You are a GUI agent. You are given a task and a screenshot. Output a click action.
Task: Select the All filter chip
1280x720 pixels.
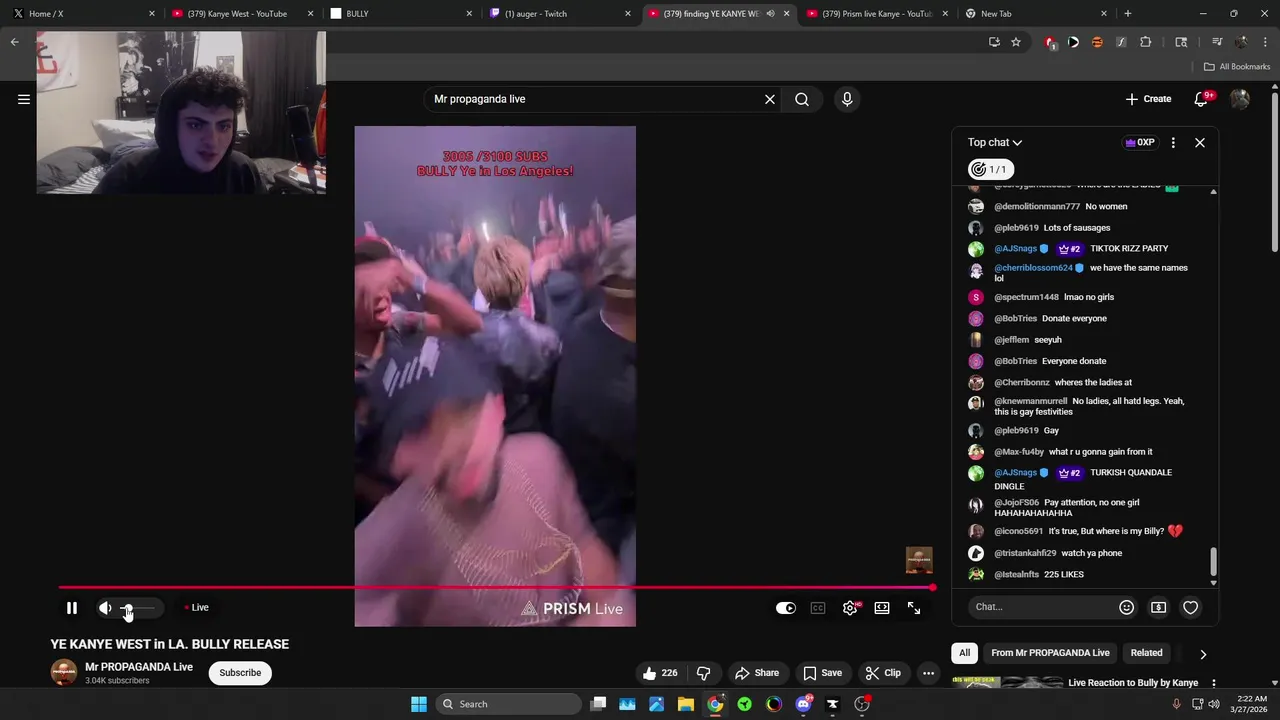964,653
